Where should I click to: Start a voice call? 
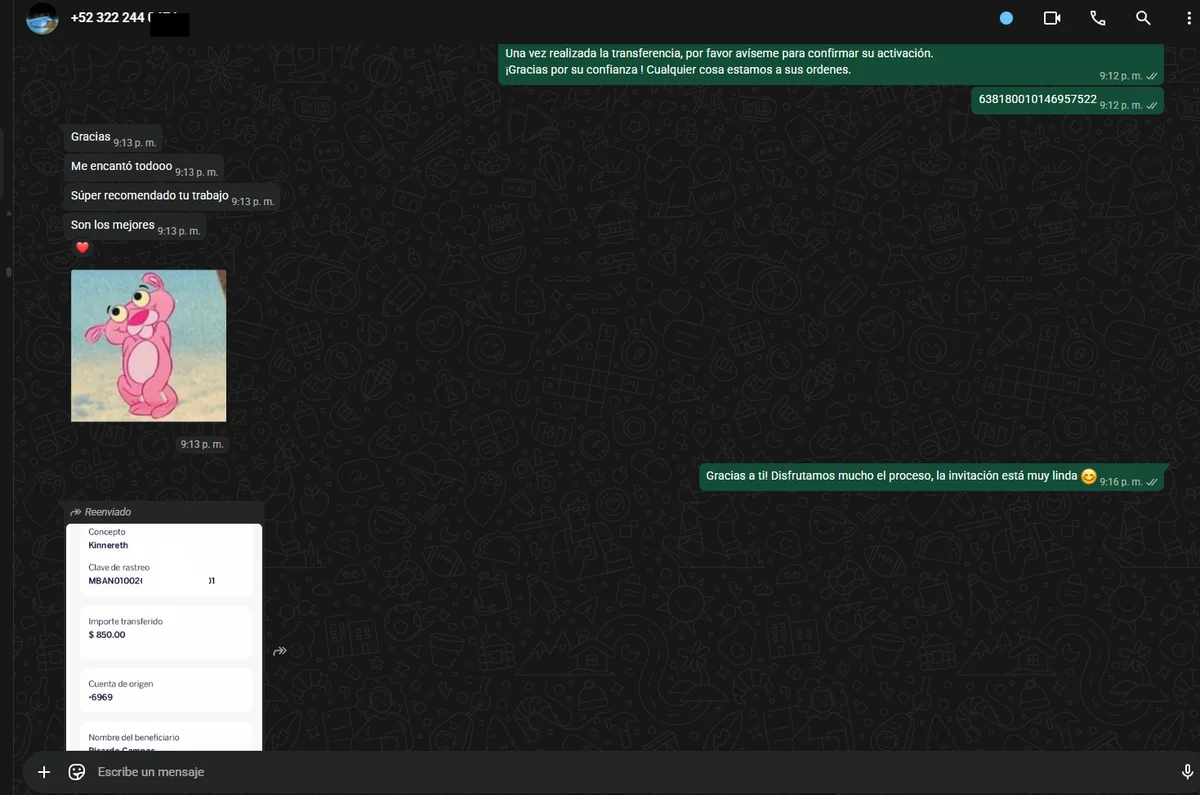(x=1097, y=18)
